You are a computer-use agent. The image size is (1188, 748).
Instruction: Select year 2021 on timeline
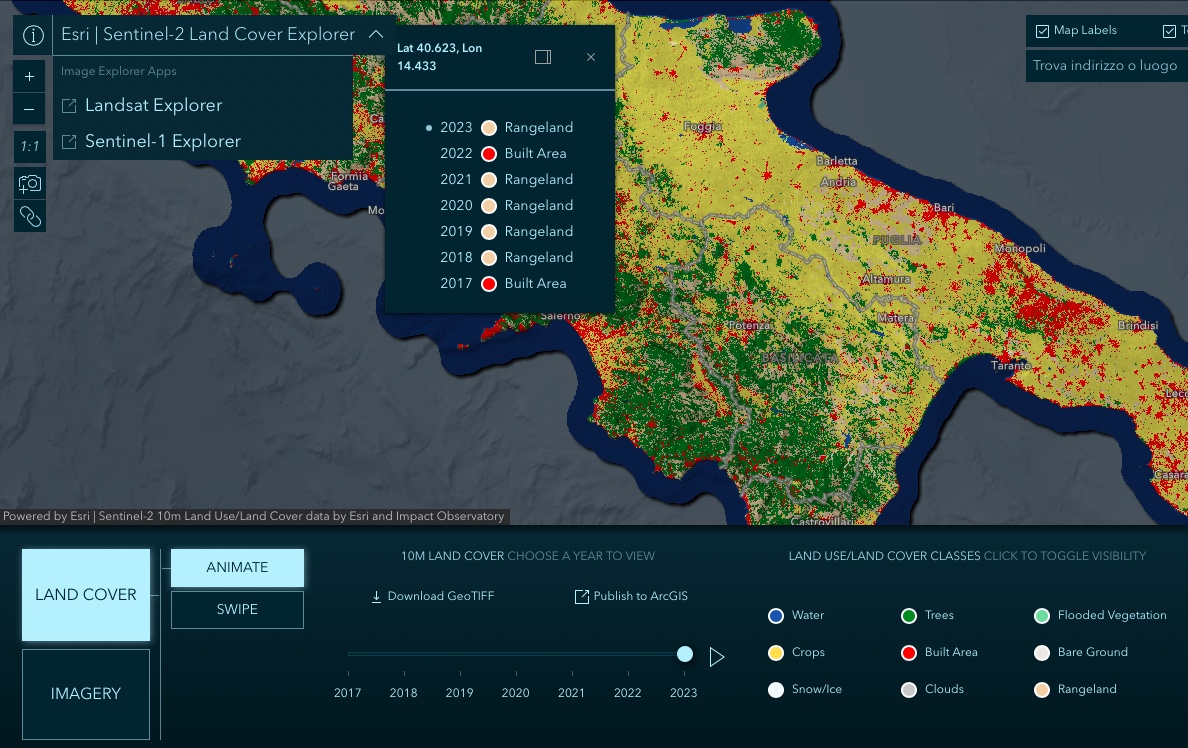coord(571,693)
